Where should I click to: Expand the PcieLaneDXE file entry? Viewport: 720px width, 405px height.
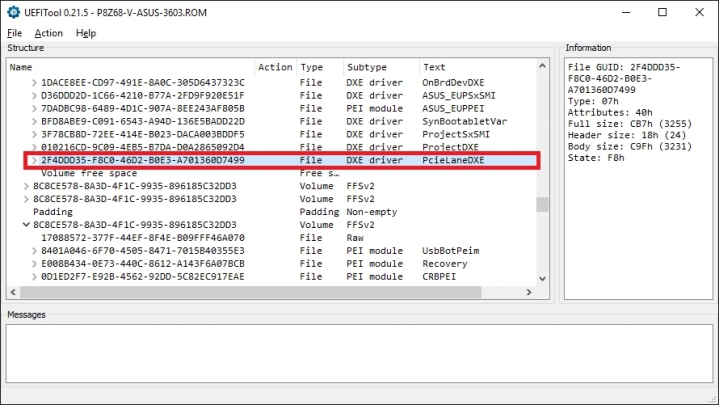coord(34,160)
